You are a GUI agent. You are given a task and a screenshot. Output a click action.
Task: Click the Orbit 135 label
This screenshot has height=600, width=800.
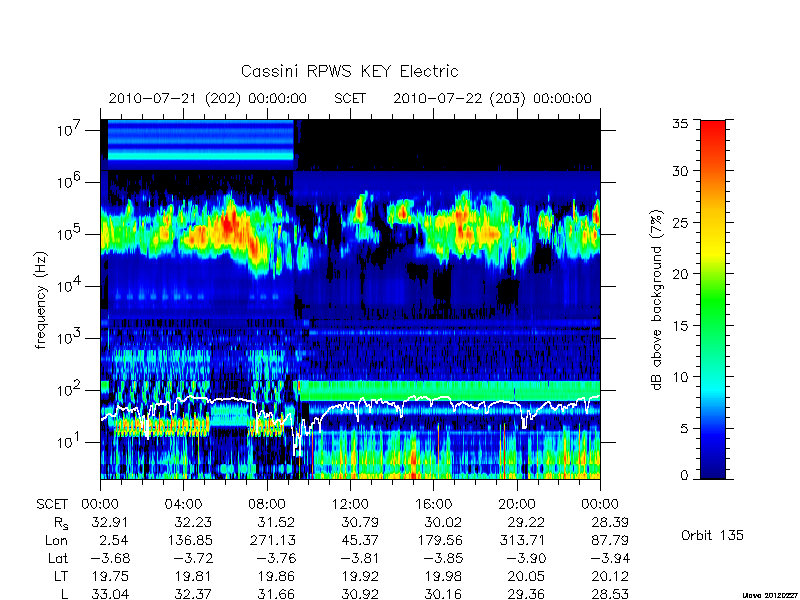coord(712,536)
